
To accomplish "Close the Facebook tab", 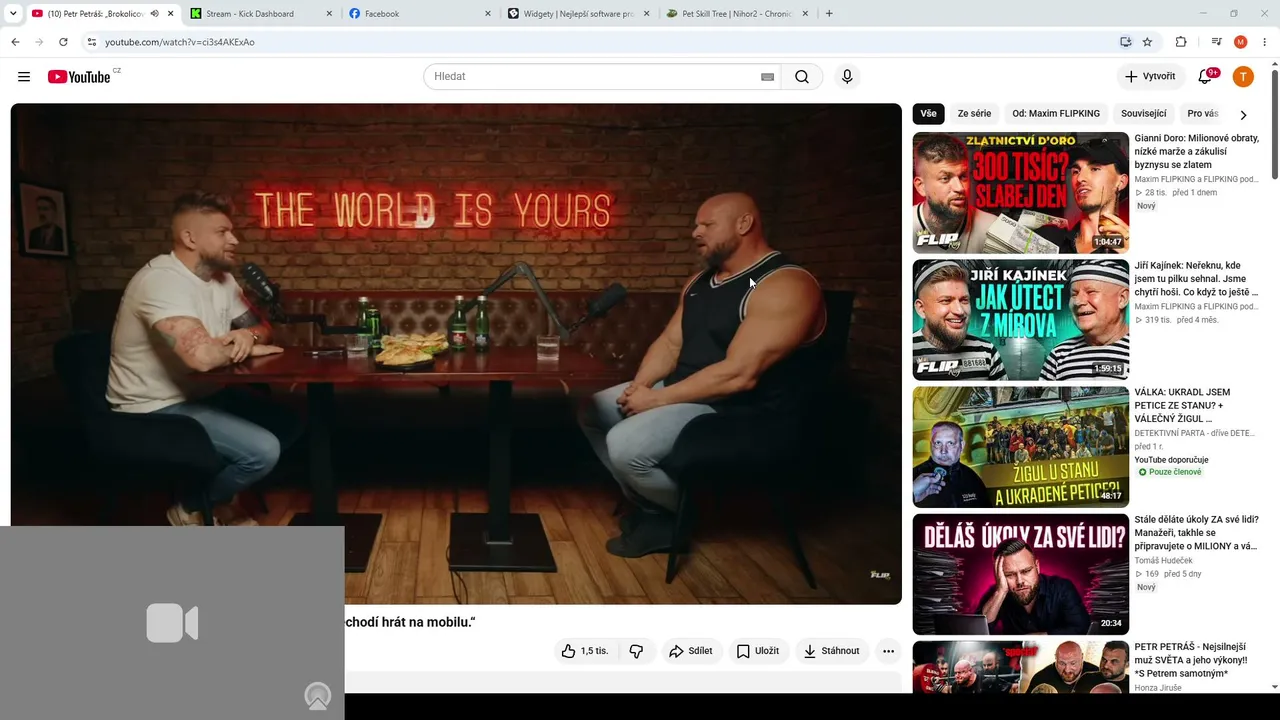I will coord(488,14).
